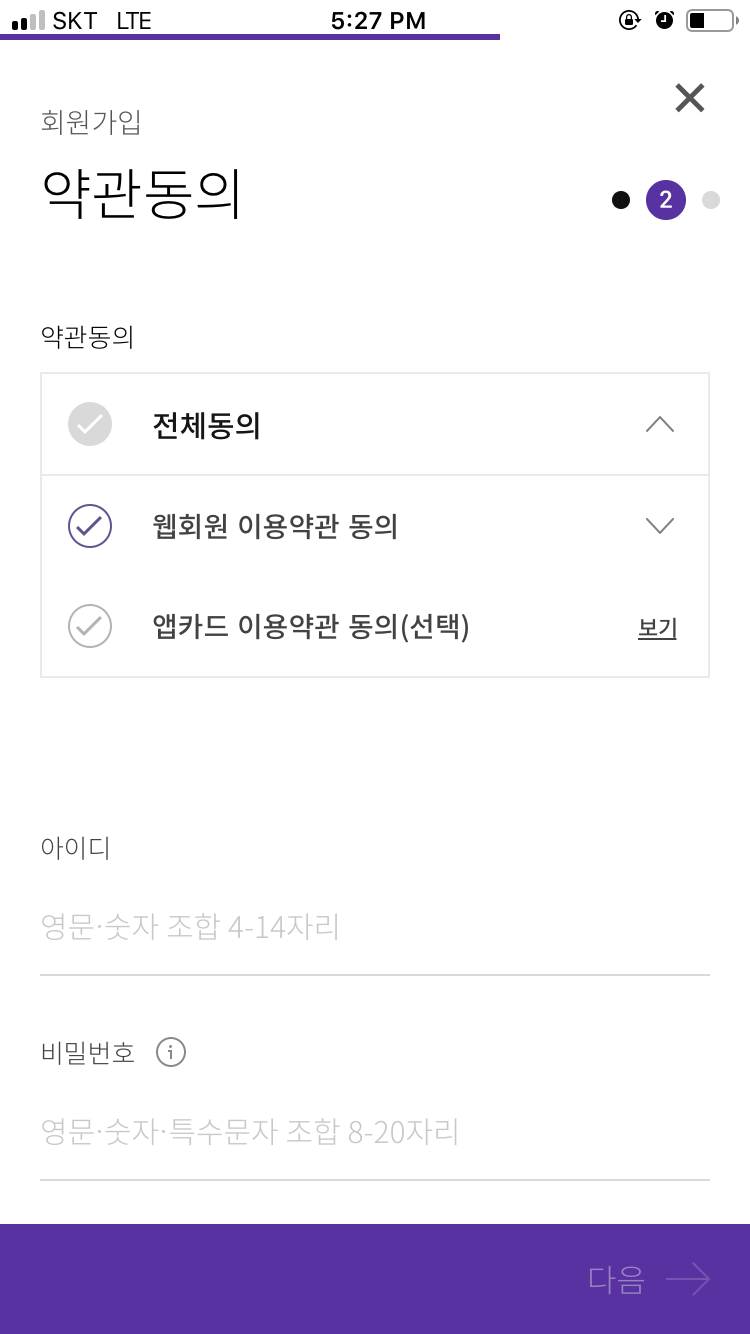Open the 보기 link for 앱카드 terms
750x1334 pixels.
coord(658,628)
